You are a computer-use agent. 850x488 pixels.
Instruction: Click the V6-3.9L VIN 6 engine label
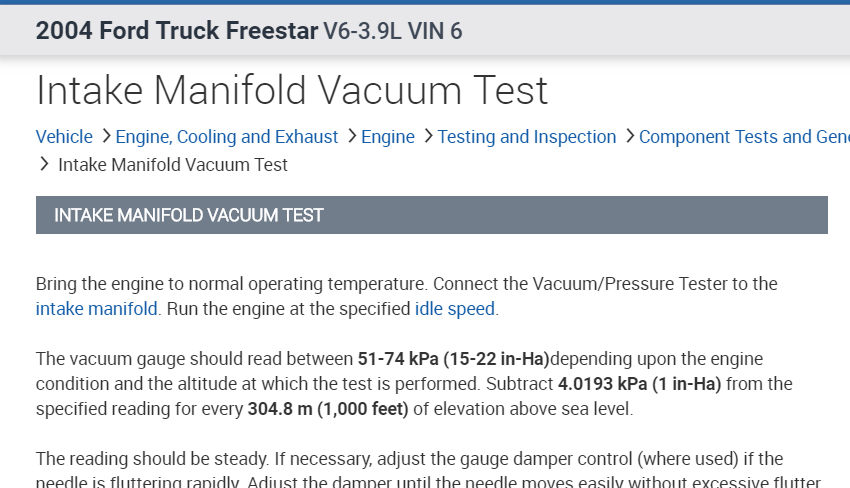(393, 31)
